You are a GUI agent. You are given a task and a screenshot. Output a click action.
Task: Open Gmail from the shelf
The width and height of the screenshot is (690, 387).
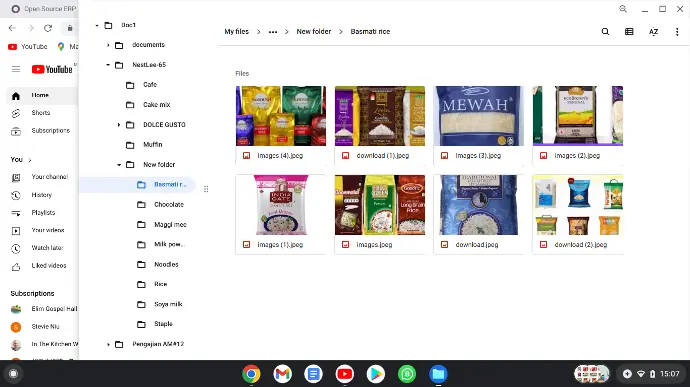(x=282, y=374)
